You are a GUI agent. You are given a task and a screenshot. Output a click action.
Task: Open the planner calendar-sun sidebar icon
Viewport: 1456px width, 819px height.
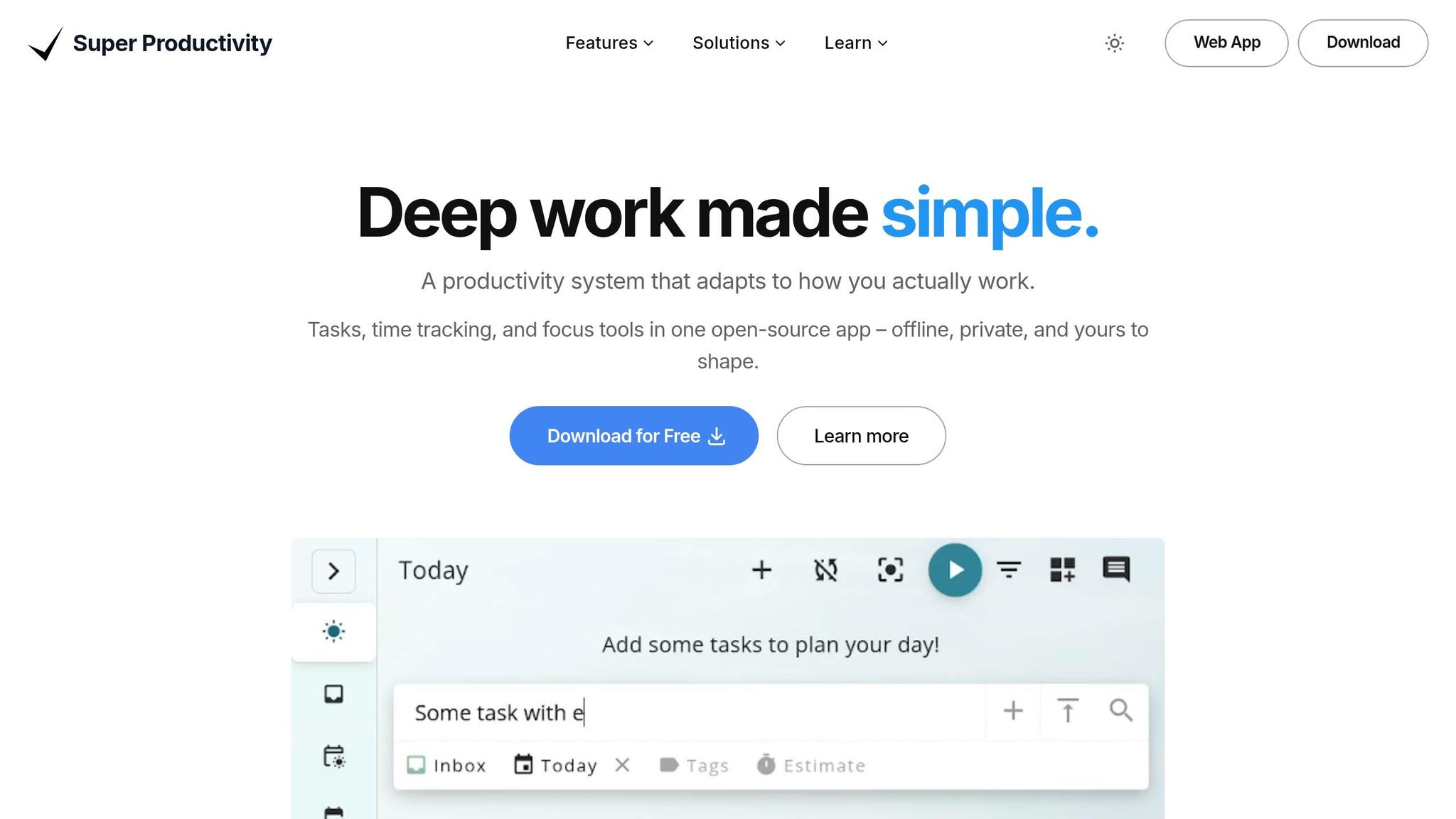click(x=333, y=756)
